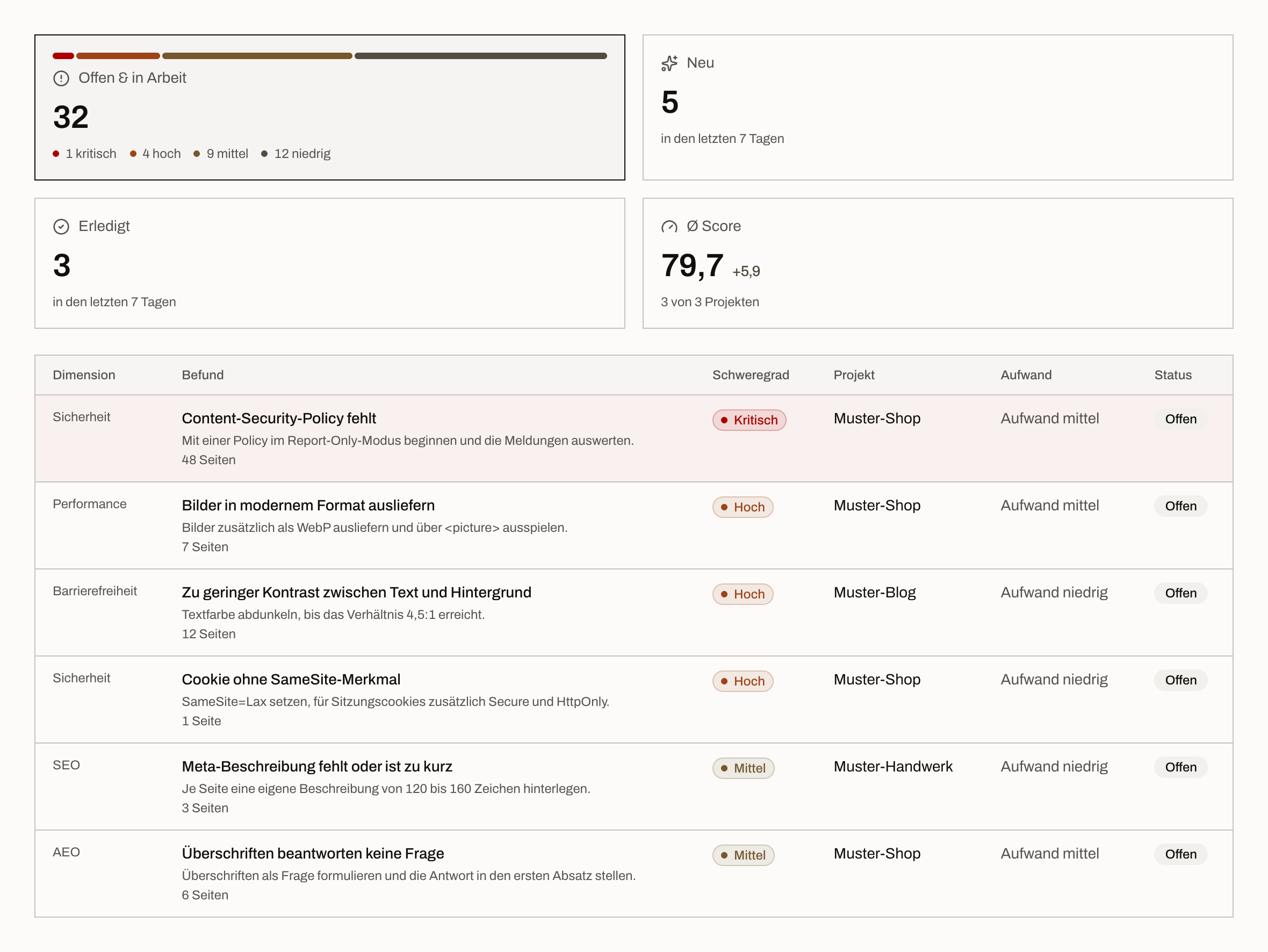Click '3 von 3 Projekten' text
The image size is (1268, 952).
tap(710, 302)
